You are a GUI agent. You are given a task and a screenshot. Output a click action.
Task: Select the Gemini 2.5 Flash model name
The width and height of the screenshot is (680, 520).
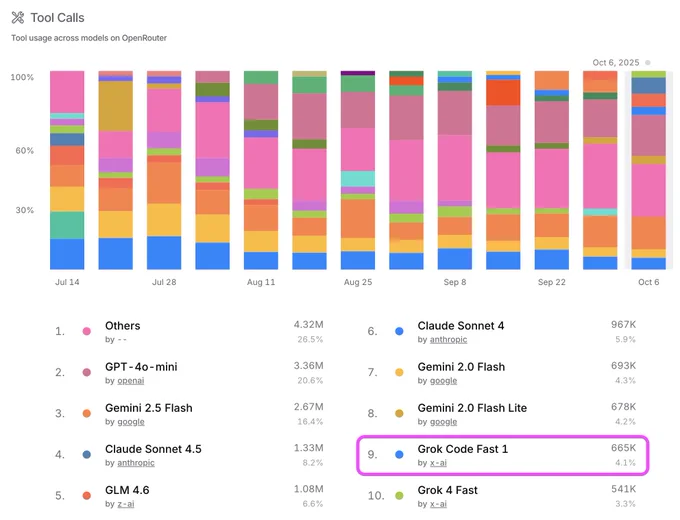[x=149, y=408]
